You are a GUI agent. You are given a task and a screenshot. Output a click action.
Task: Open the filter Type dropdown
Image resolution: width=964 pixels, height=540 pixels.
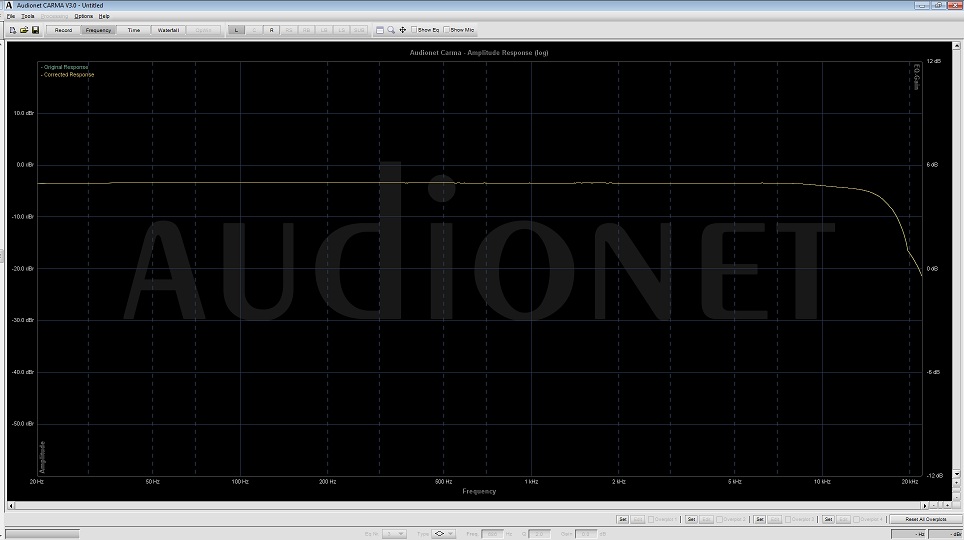(x=443, y=534)
